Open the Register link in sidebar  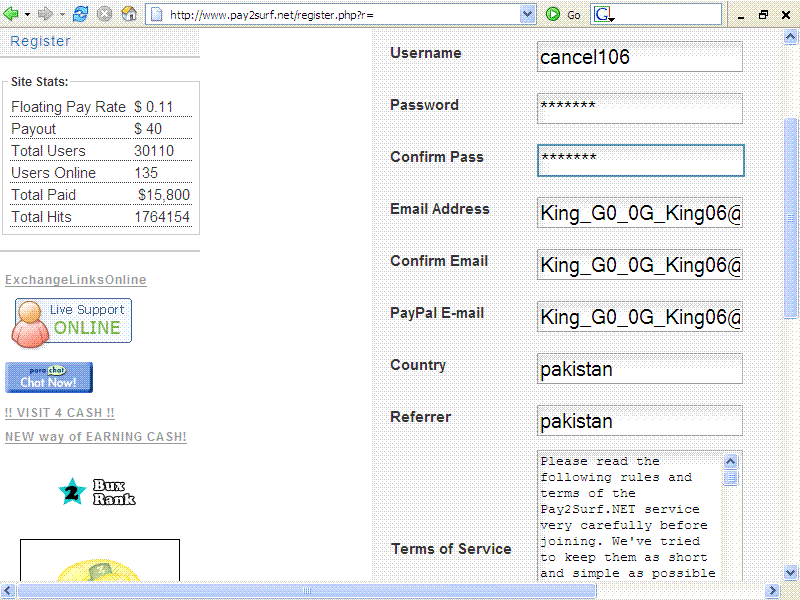coord(40,41)
